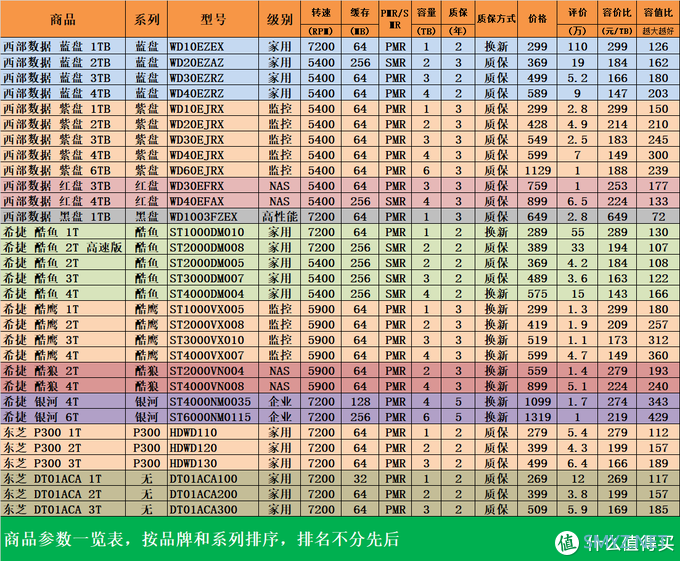This screenshot has height=561, width=680.
Task: Click cache value 32 in DT01ACA100 row
Action: pos(360,479)
